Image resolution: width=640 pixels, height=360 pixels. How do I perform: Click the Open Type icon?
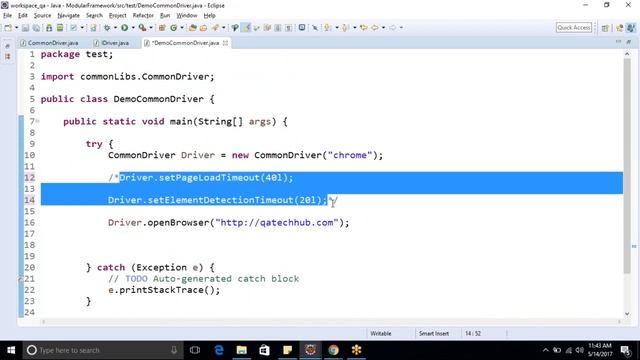193,28
